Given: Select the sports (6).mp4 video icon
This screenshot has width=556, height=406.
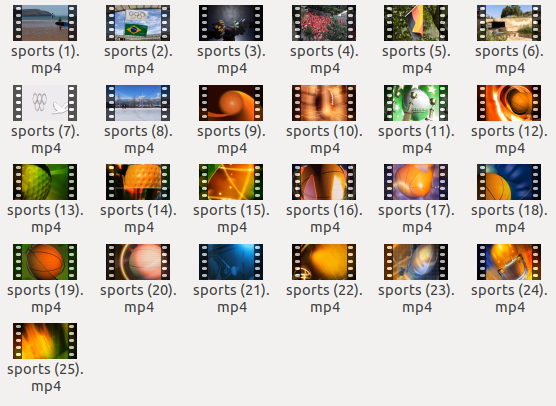Looking at the screenshot, I should pos(509,23).
